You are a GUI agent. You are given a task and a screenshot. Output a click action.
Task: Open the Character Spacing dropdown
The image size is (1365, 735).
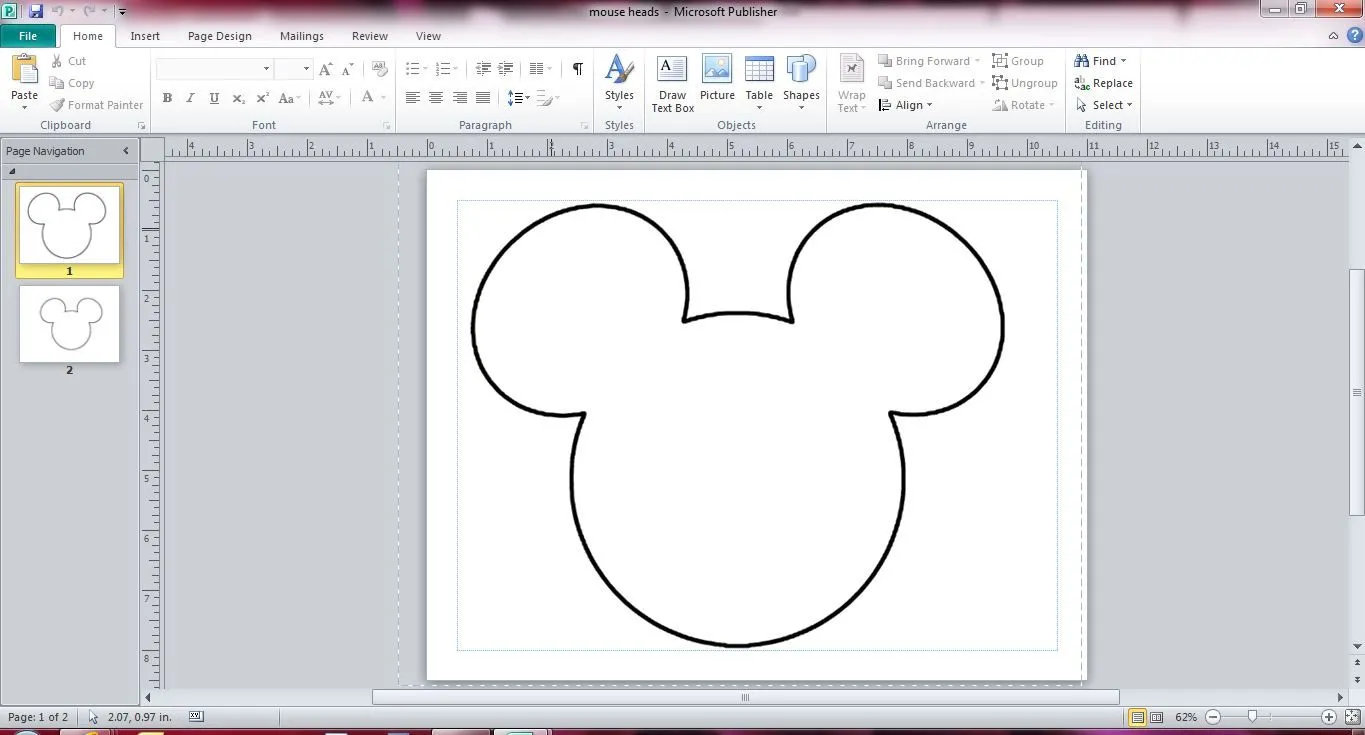[329, 98]
